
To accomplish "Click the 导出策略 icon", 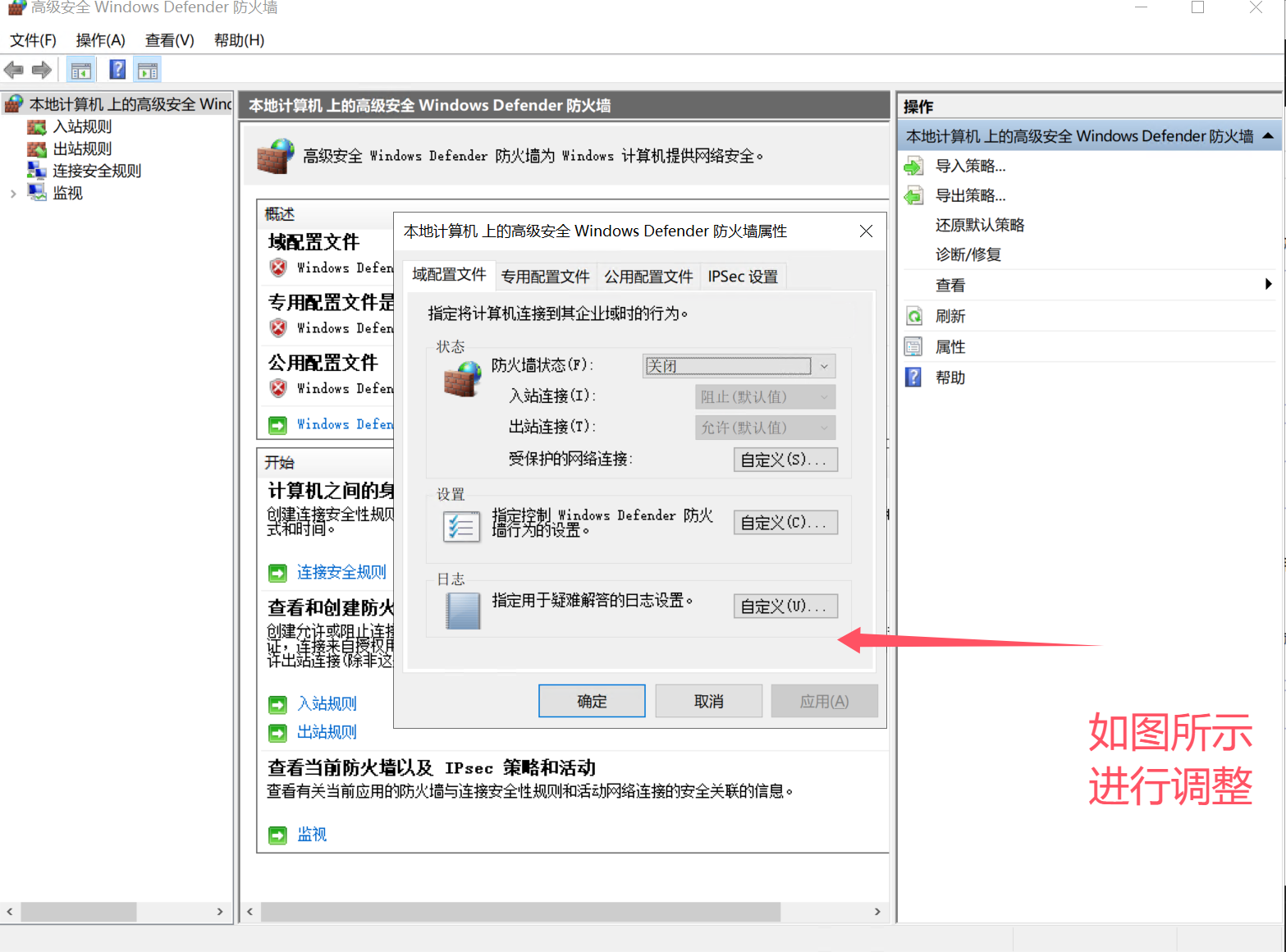I will 913,196.
